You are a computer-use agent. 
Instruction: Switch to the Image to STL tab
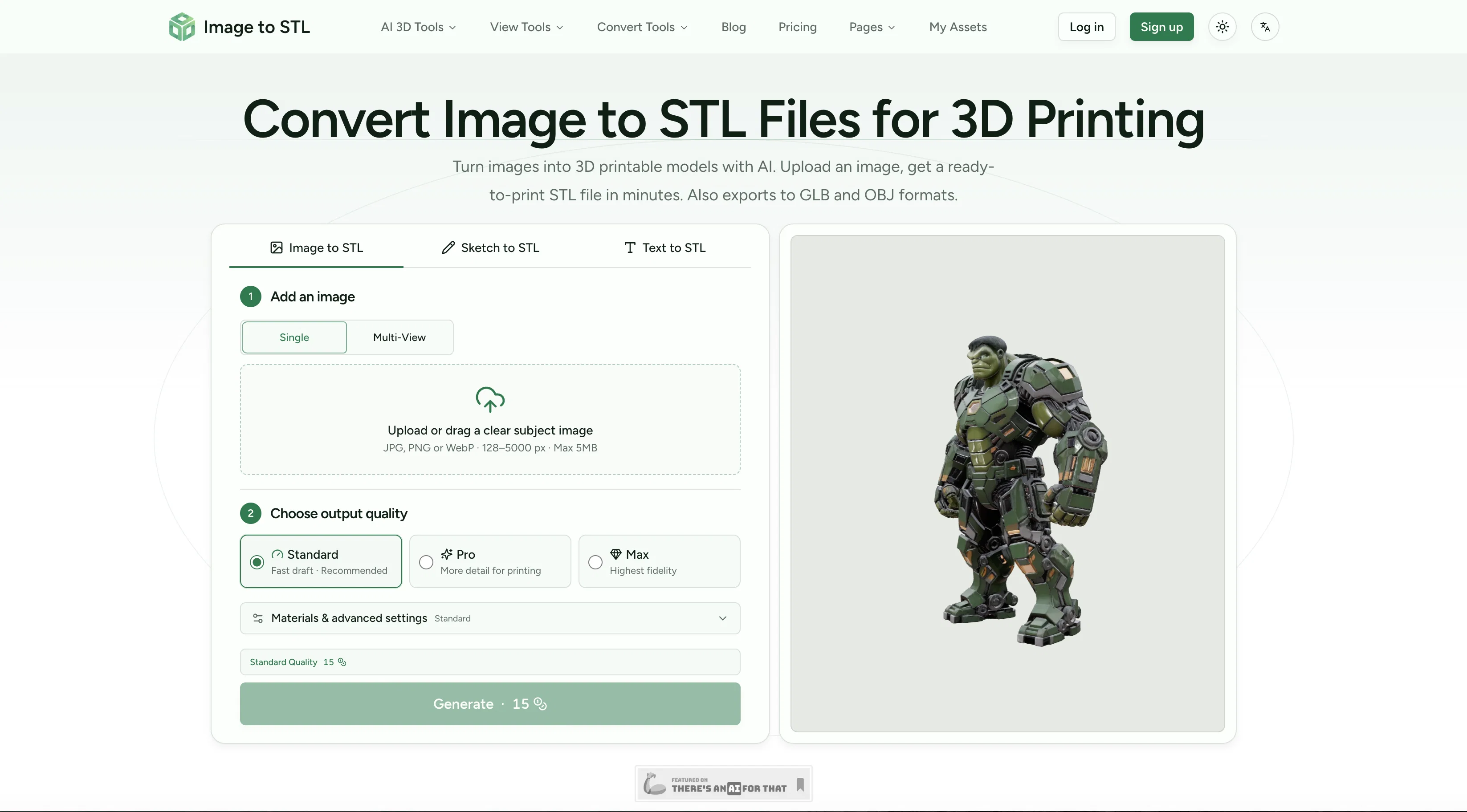pos(316,248)
